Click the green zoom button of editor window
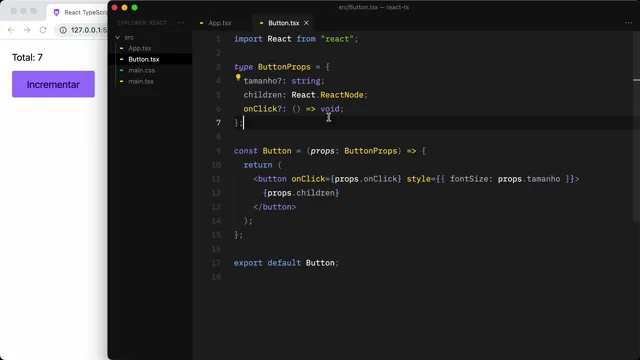The height and width of the screenshot is (360, 640). pyautogui.click(x=134, y=7)
